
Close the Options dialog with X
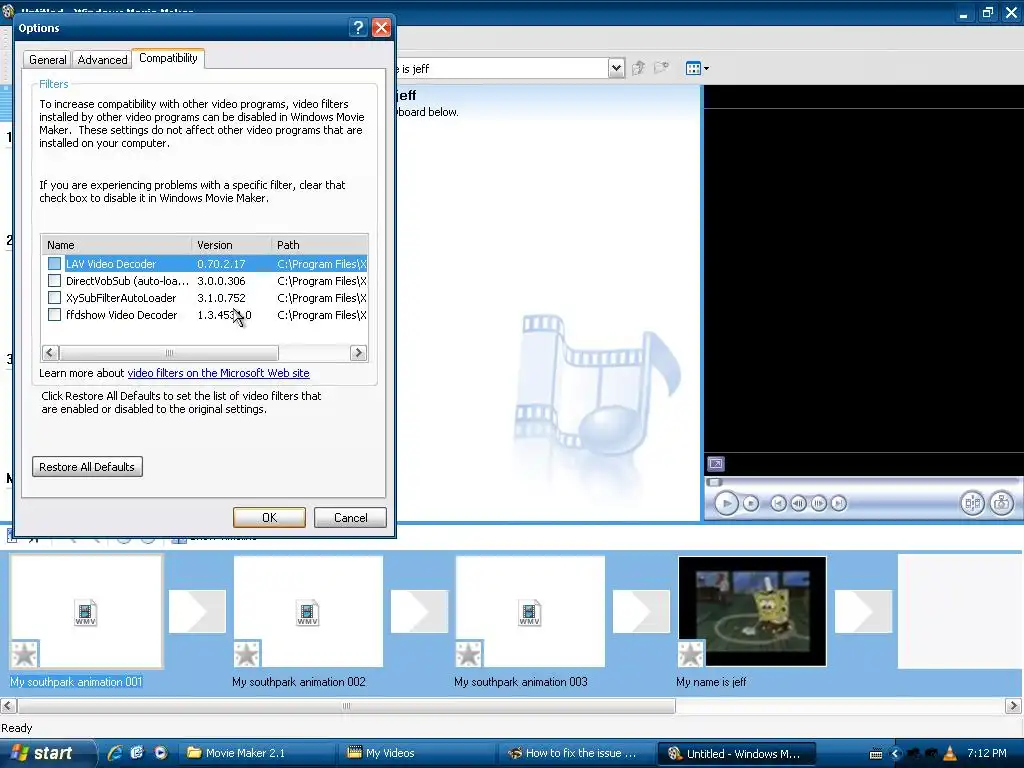point(381,27)
